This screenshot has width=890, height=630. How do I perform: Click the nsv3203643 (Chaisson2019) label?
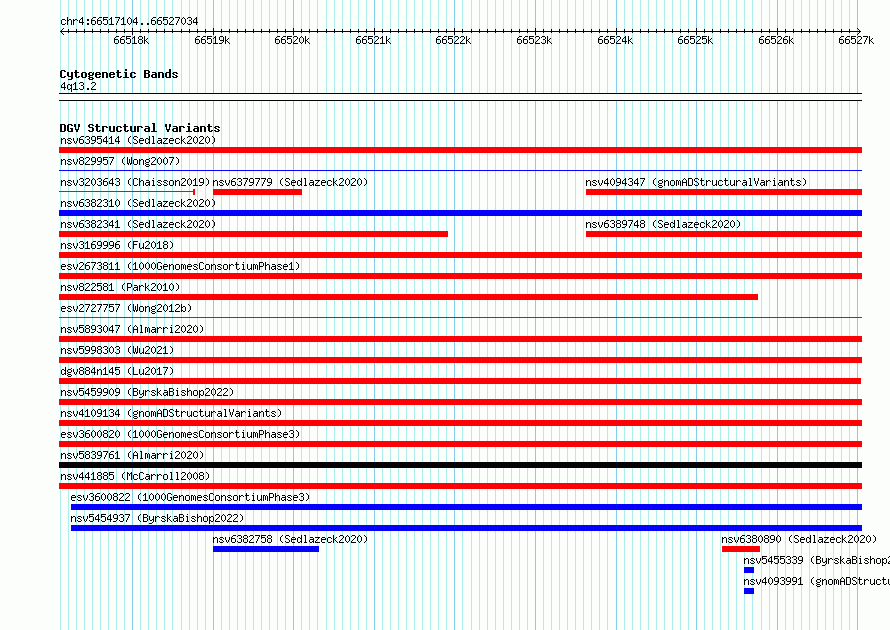pyautogui.click(x=135, y=182)
